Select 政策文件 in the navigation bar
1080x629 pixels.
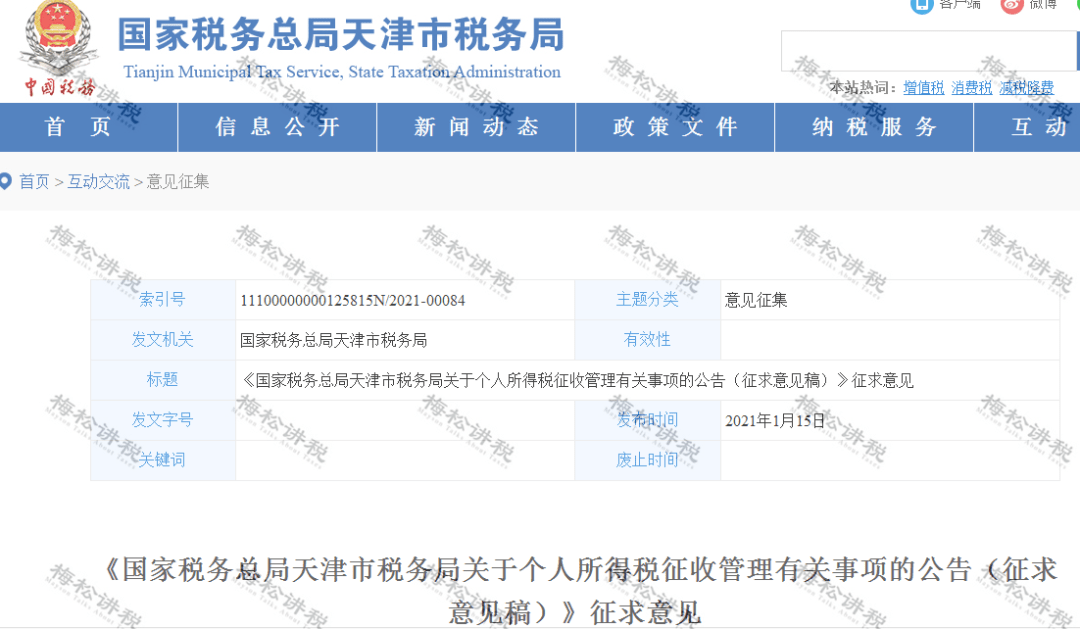coord(675,127)
